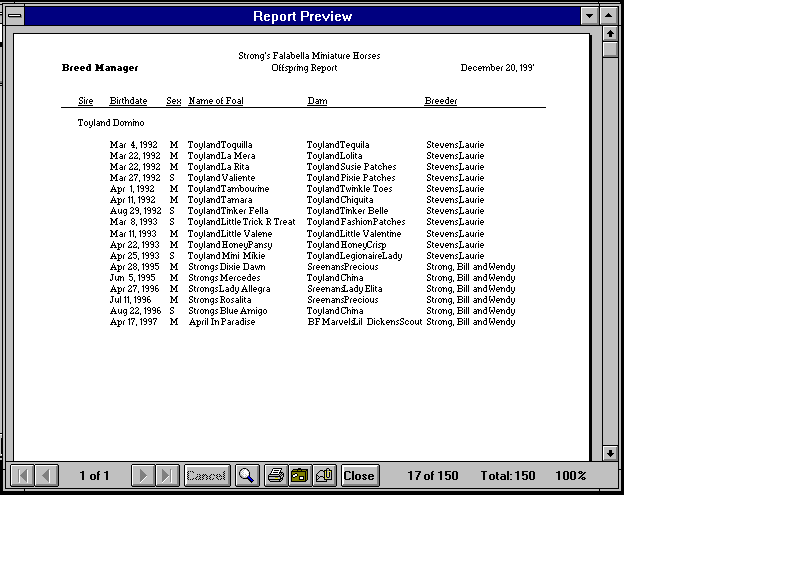Click the magnifying glass zoom icon

coord(247,476)
